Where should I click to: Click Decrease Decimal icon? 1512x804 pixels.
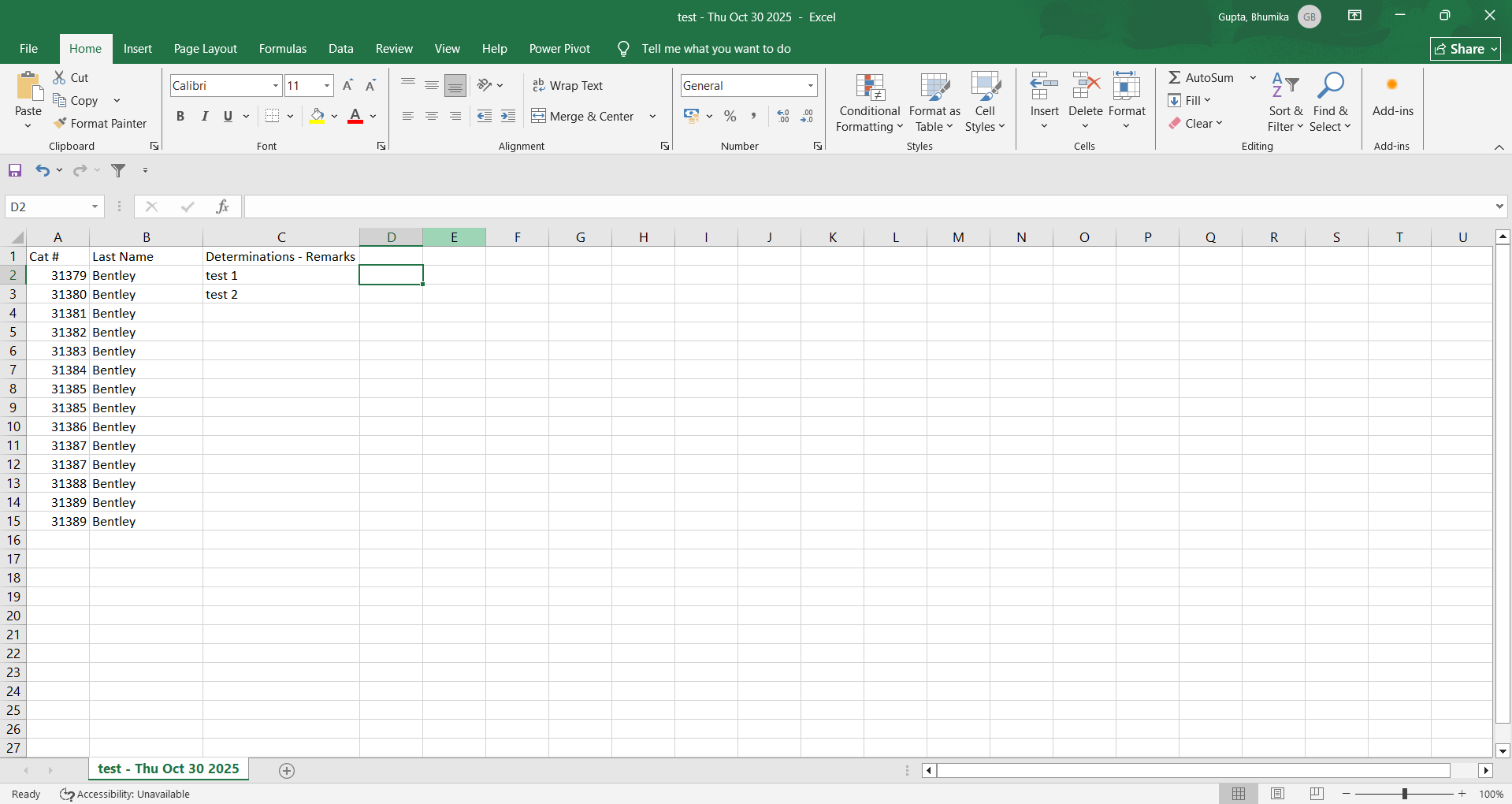point(807,116)
